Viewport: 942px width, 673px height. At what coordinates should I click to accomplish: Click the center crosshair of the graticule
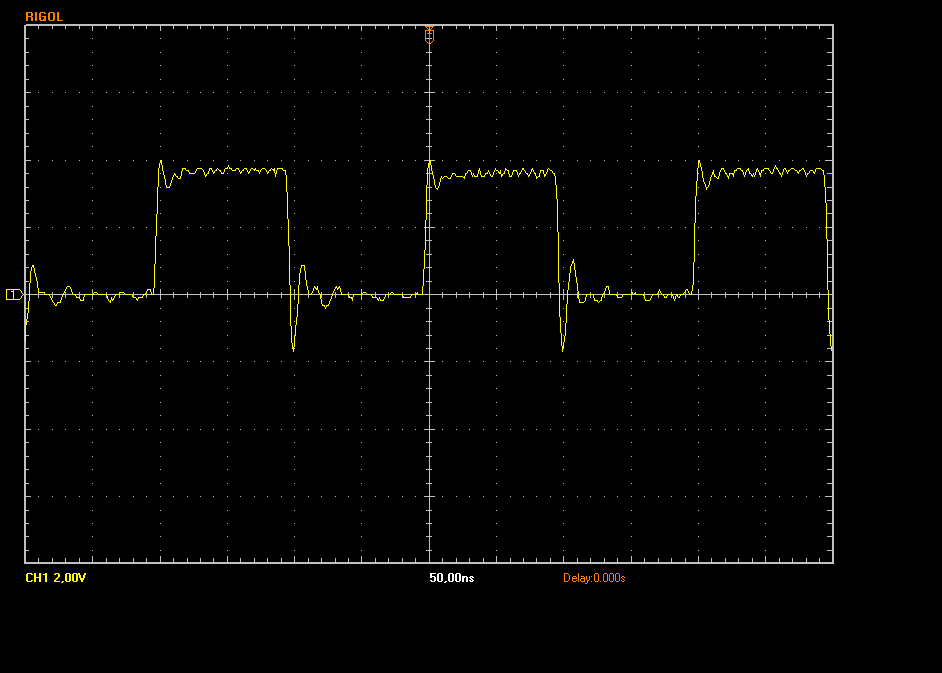430,294
